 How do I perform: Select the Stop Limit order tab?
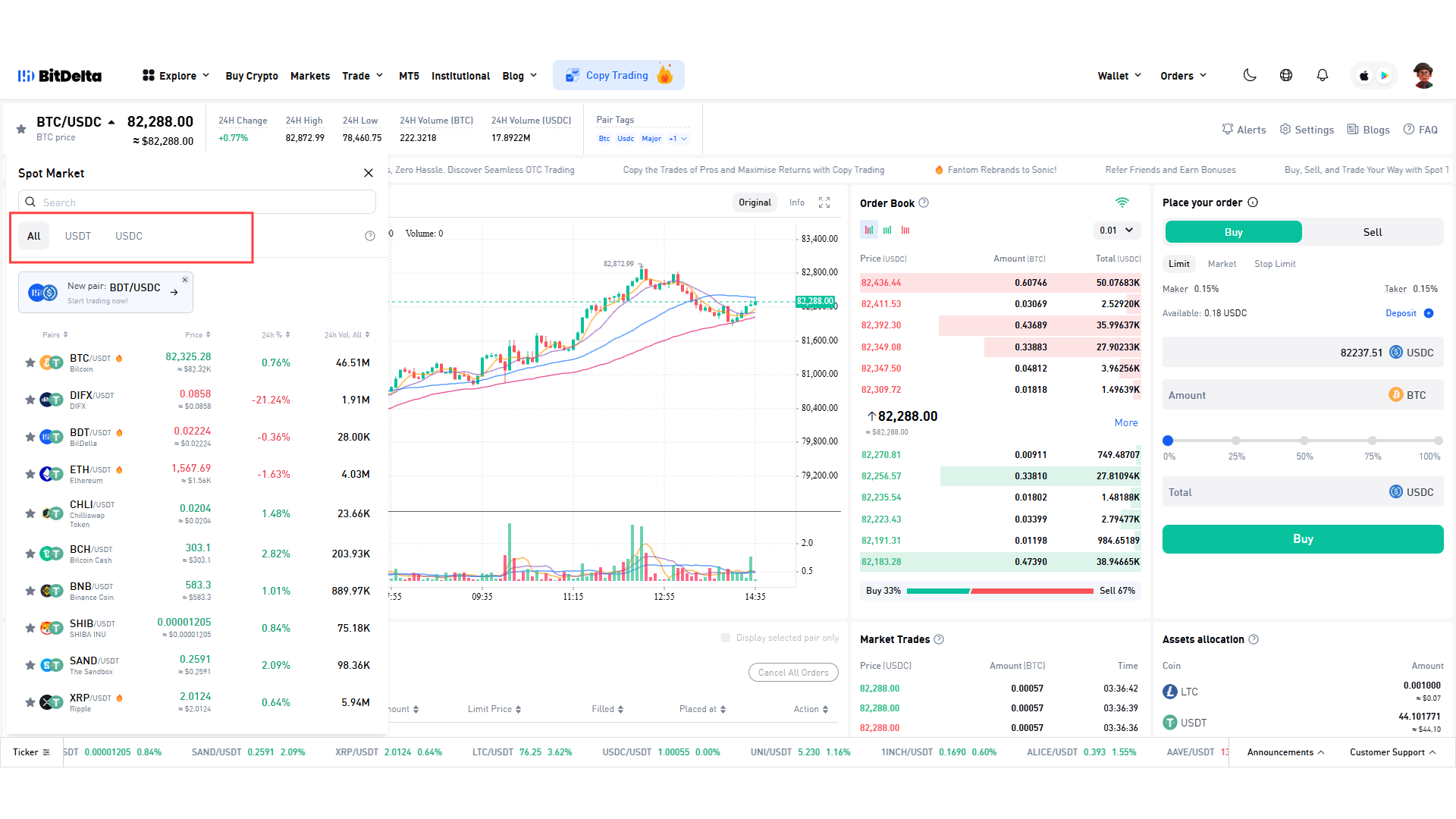click(x=1275, y=264)
